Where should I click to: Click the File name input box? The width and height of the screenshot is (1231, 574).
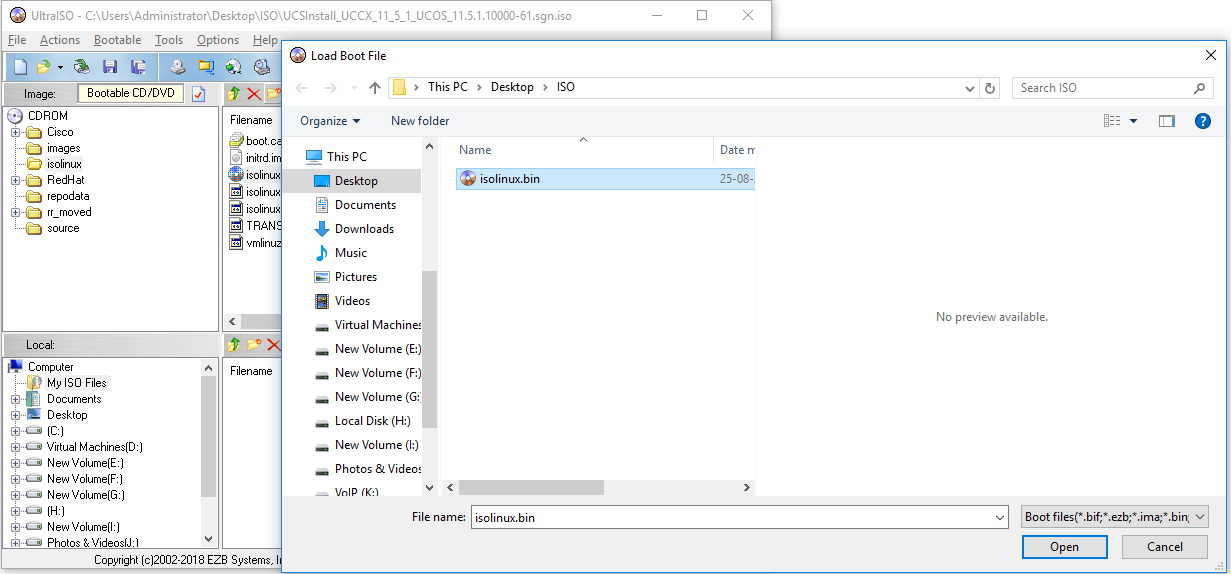pos(739,517)
